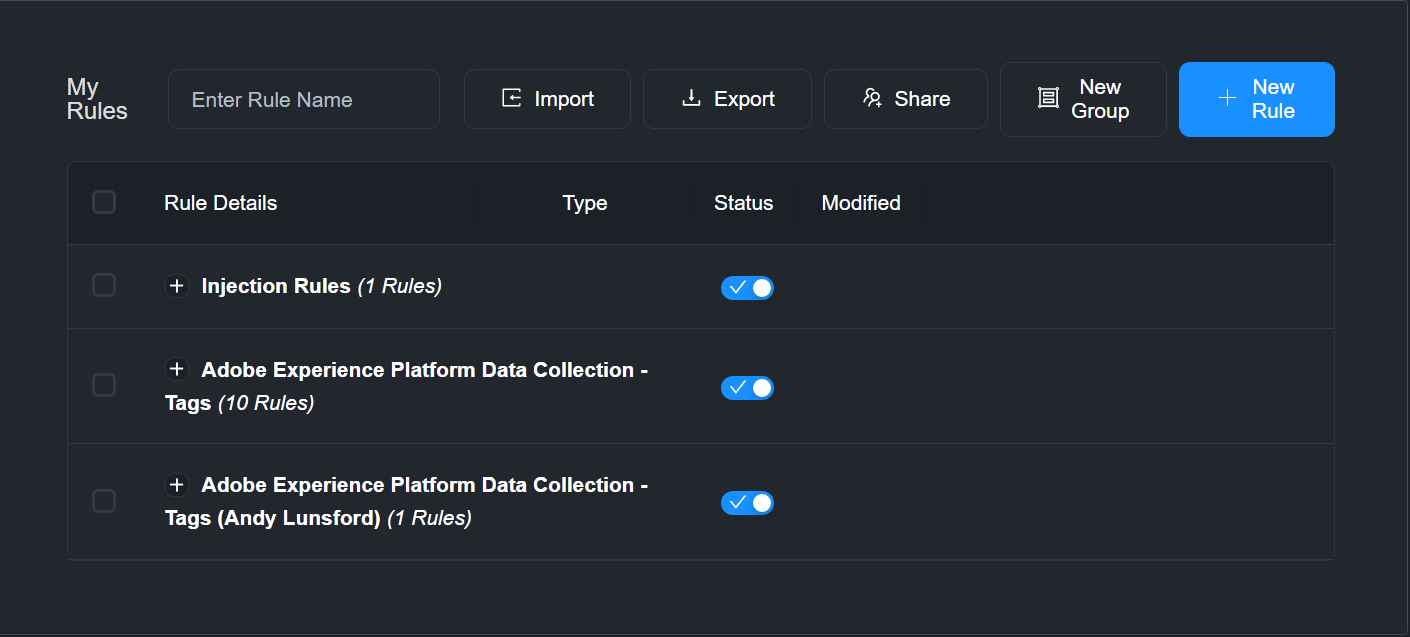Toggle status for Tags (Andy Lunsford) group
The width and height of the screenshot is (1410, 637).
[x=747, y=503]
